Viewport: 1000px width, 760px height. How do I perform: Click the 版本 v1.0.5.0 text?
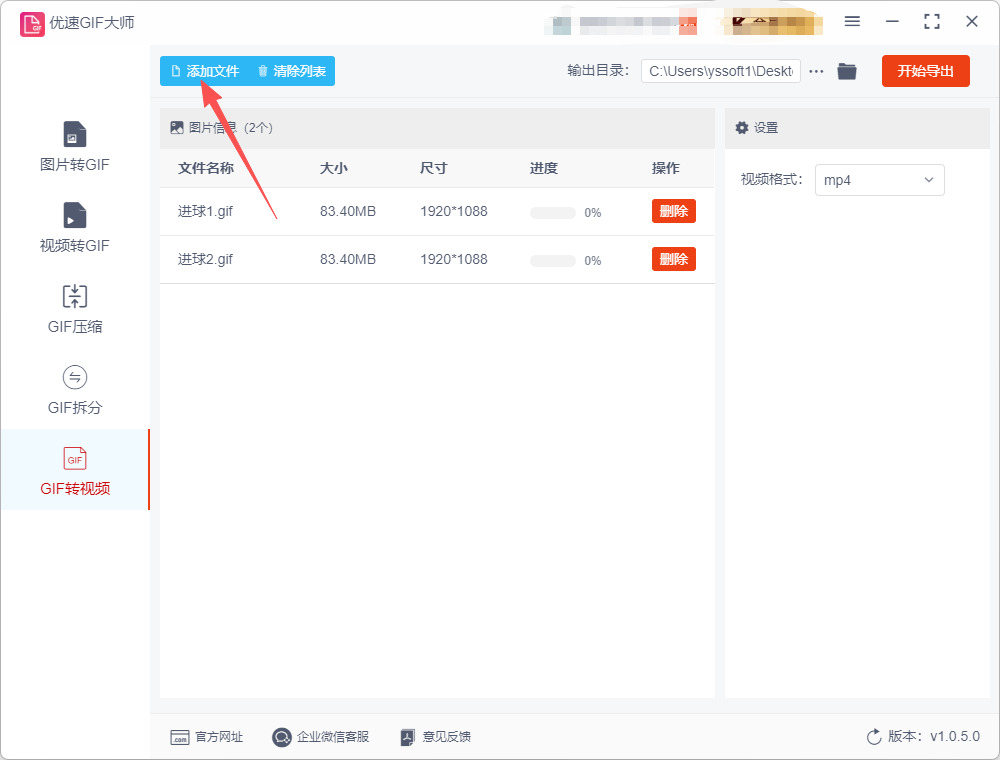coord(934,736)
